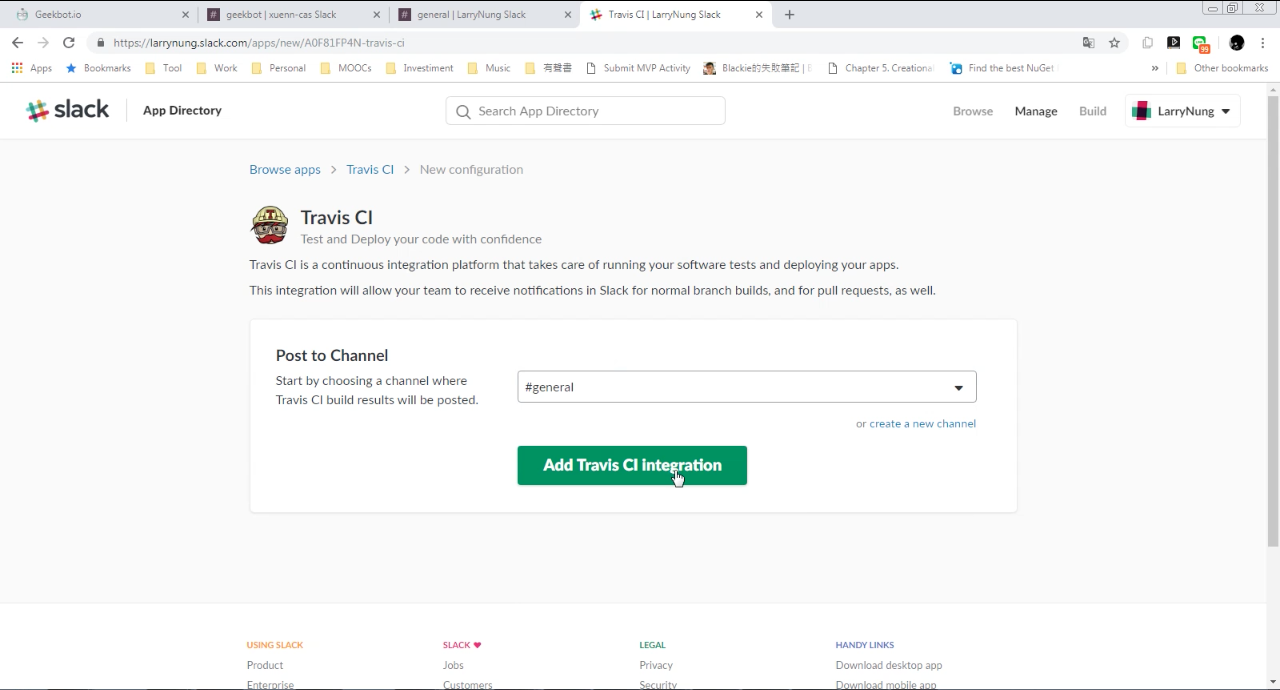Close the general LarryNung Slack tab

point(567,15)
